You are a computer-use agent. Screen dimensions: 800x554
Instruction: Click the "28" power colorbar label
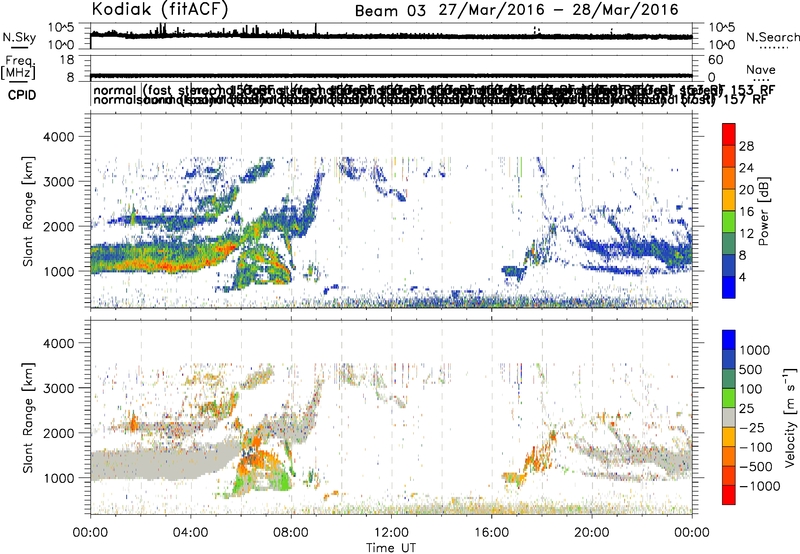746,146
